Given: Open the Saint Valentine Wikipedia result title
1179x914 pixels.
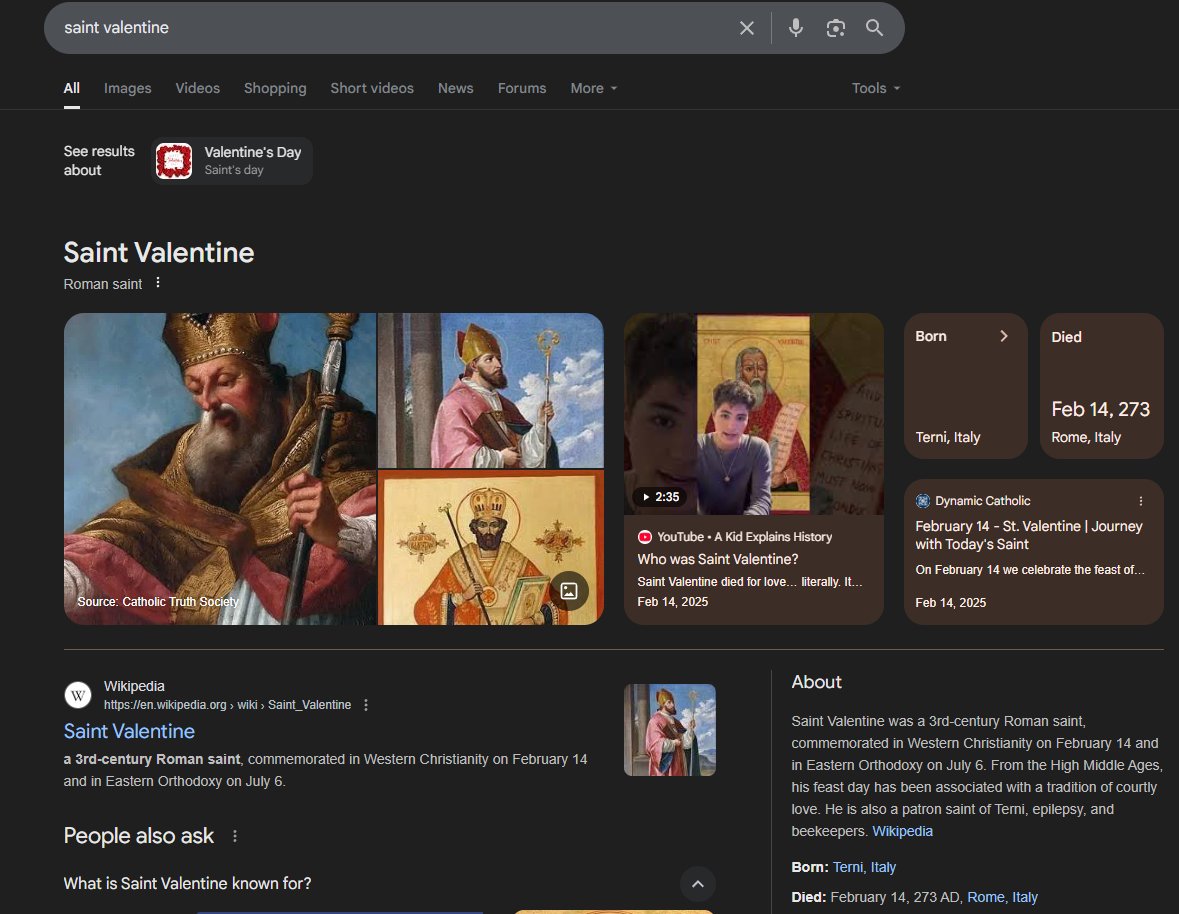Looking at the screenshot, I should coord(129,731).
